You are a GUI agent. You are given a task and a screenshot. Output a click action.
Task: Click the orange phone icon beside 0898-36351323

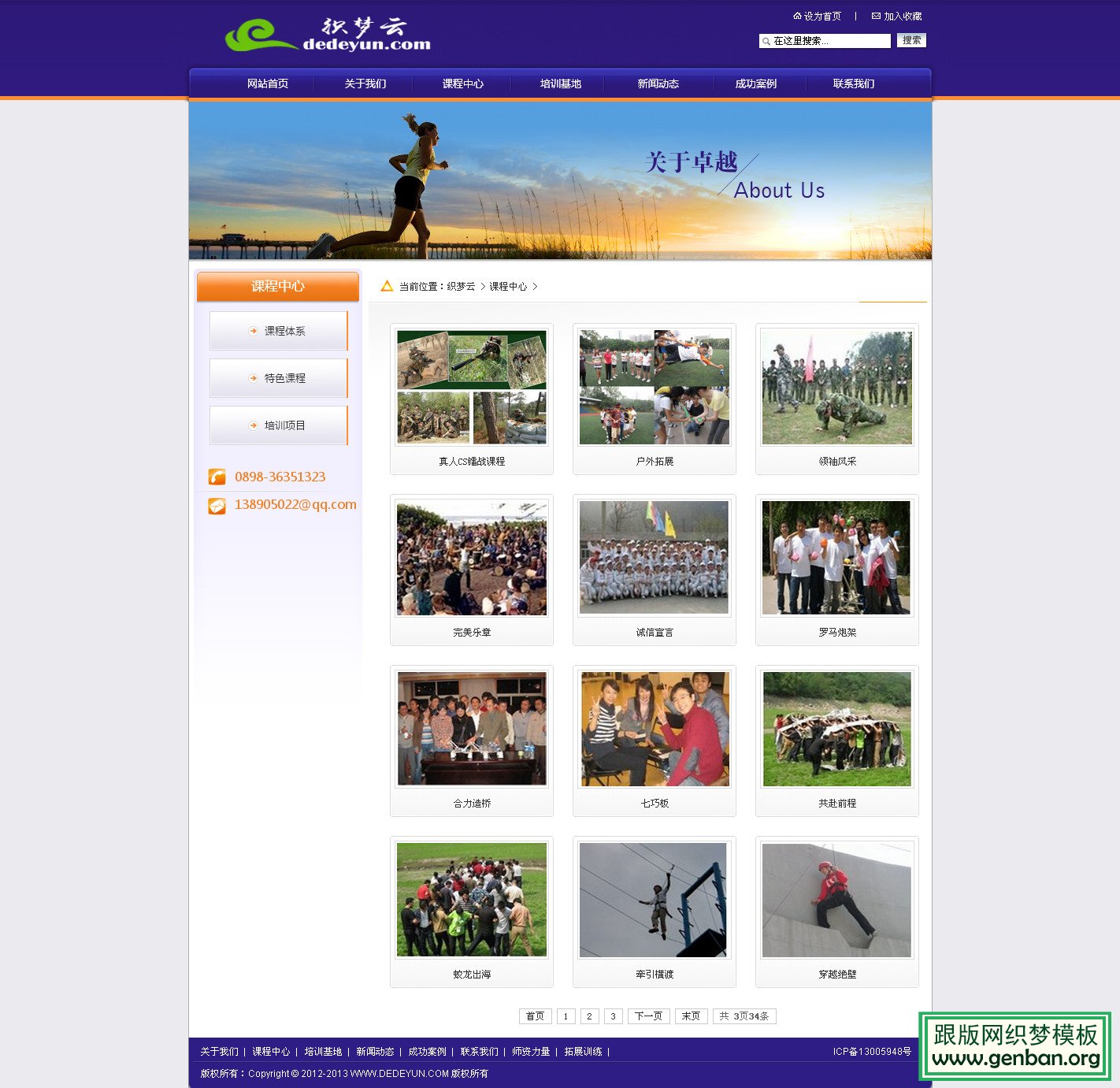click(217, 477)
